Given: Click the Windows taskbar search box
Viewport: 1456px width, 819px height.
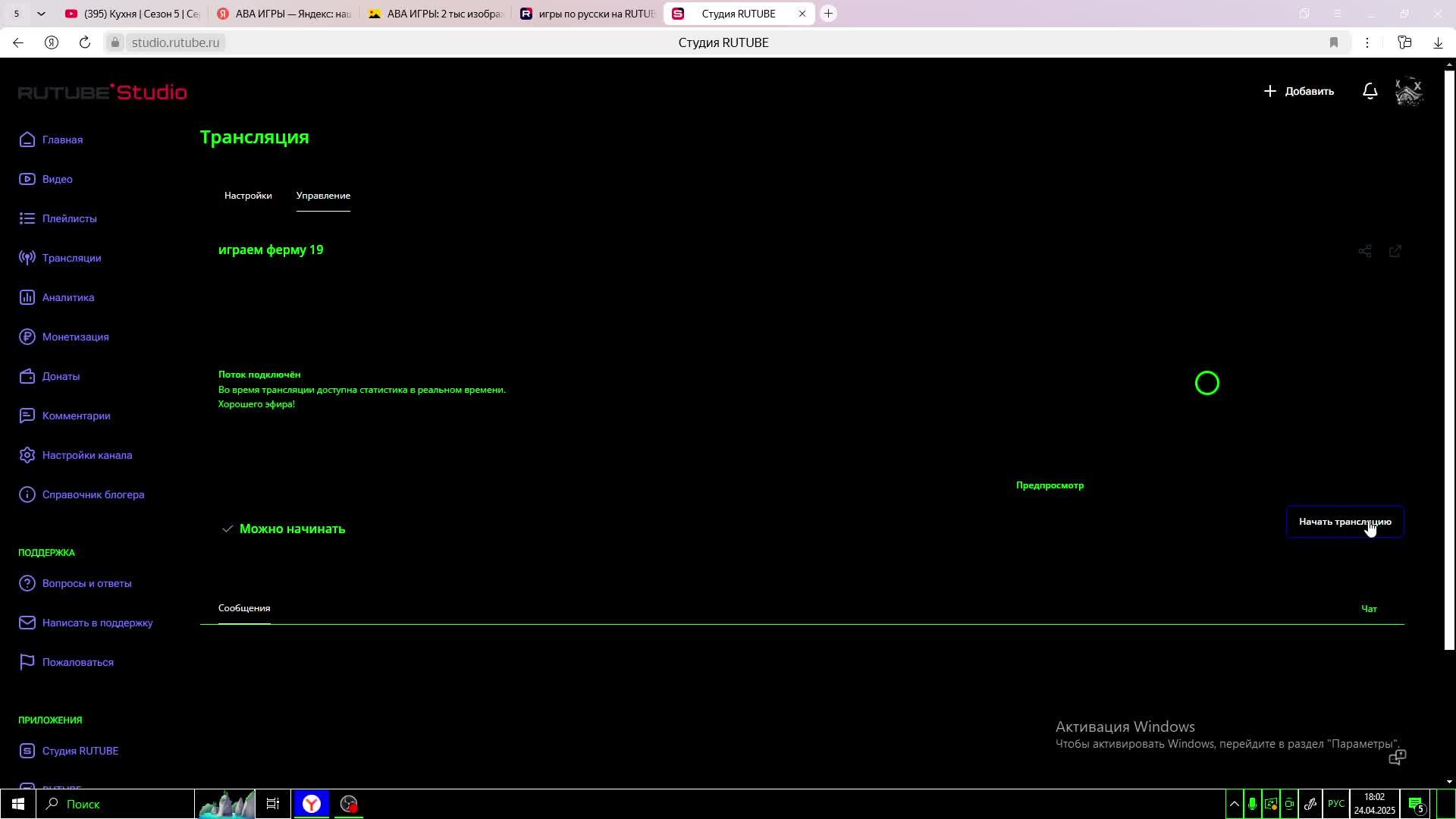Looking at the screenshot, I should click(x=114, y=804).
